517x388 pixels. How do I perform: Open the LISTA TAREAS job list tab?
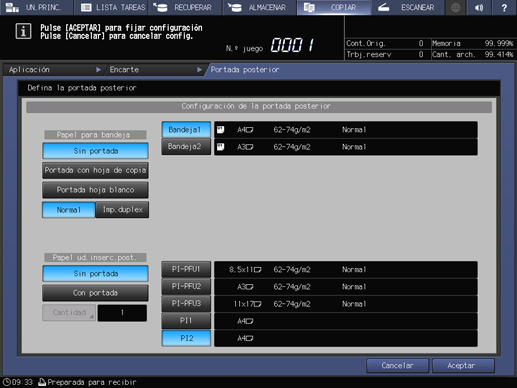pyautogui.click(x=112, y=7)
